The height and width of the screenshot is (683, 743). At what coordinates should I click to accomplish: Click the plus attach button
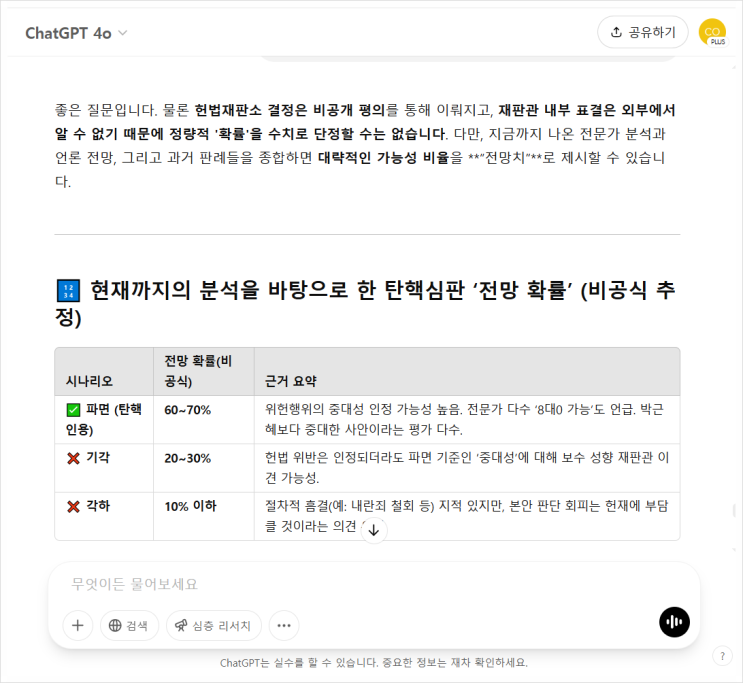click(x=78, y=626)
